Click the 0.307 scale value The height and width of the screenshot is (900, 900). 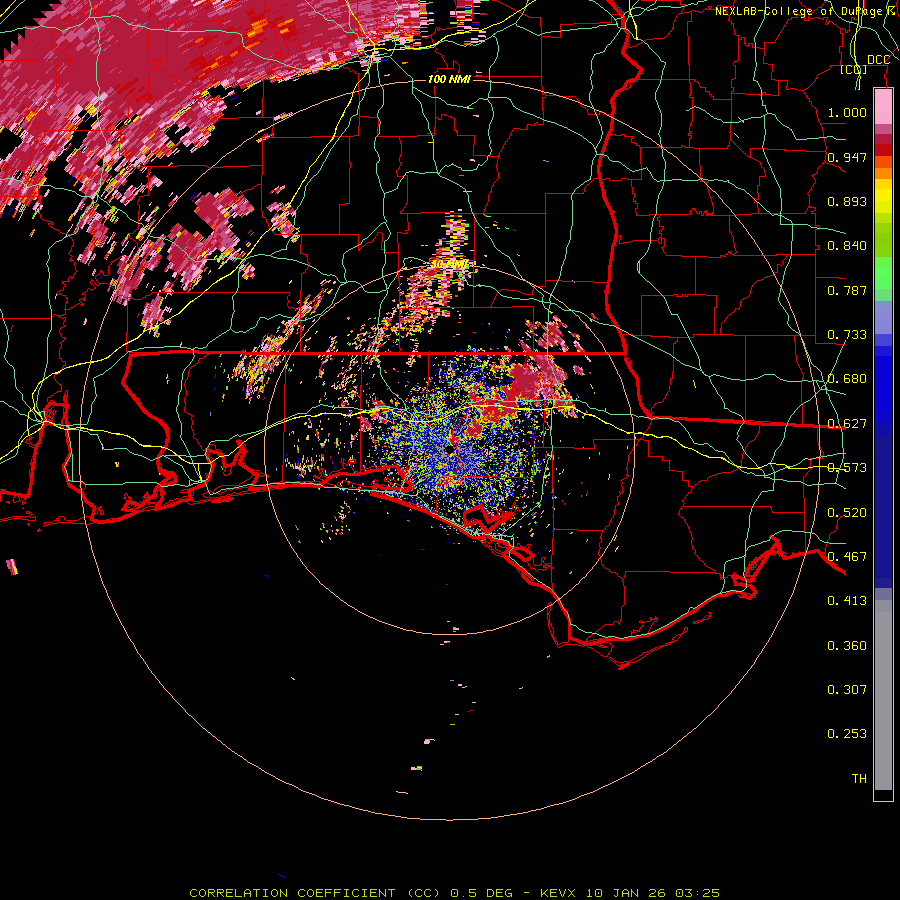click(x=847, y=690)
